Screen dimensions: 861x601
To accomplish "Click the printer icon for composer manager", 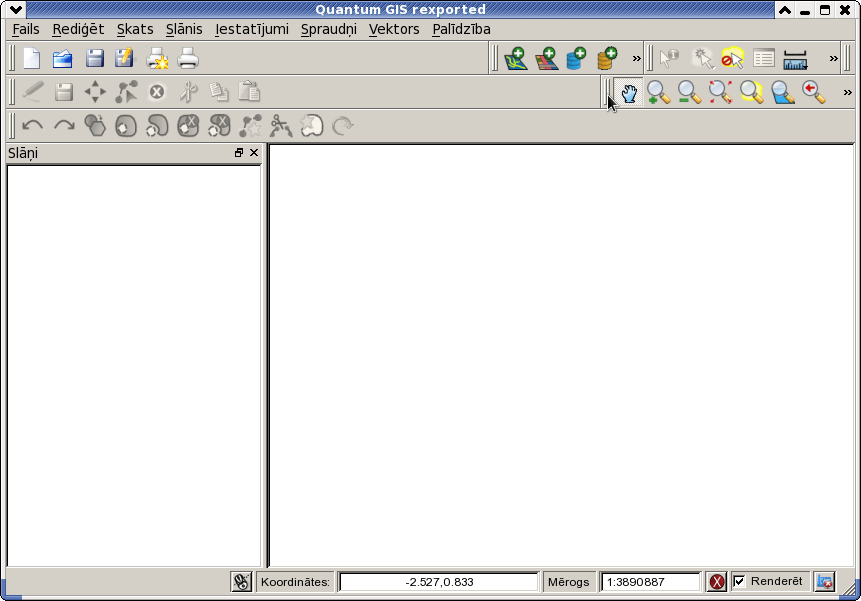I will pos(188,58).
